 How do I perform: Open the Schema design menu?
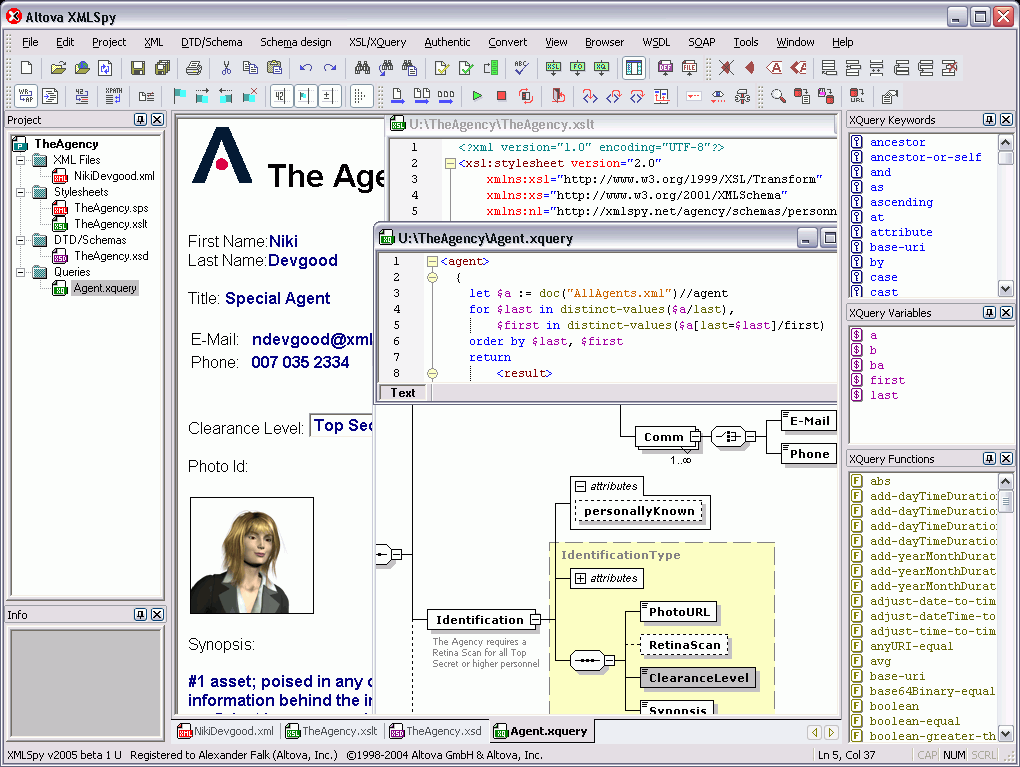pyautogui.click(x=295, y=42)
